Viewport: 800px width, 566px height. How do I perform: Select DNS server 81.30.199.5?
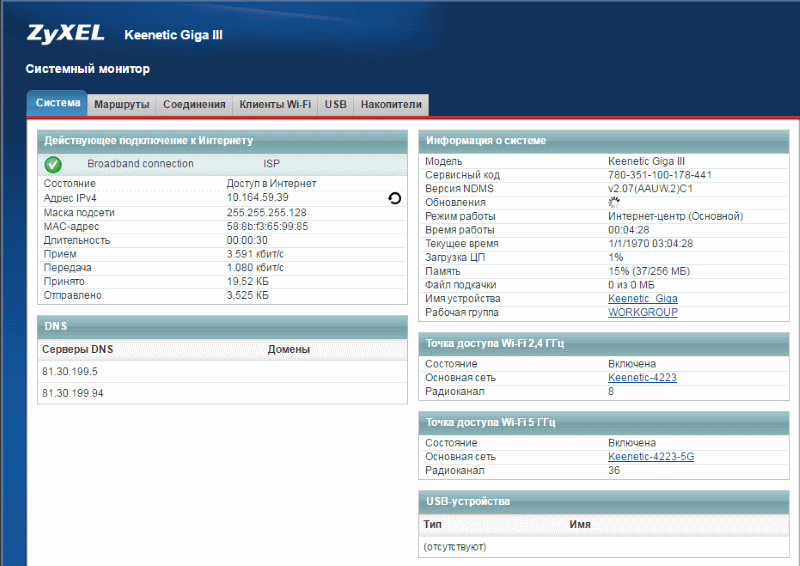[x=70, y=372]
